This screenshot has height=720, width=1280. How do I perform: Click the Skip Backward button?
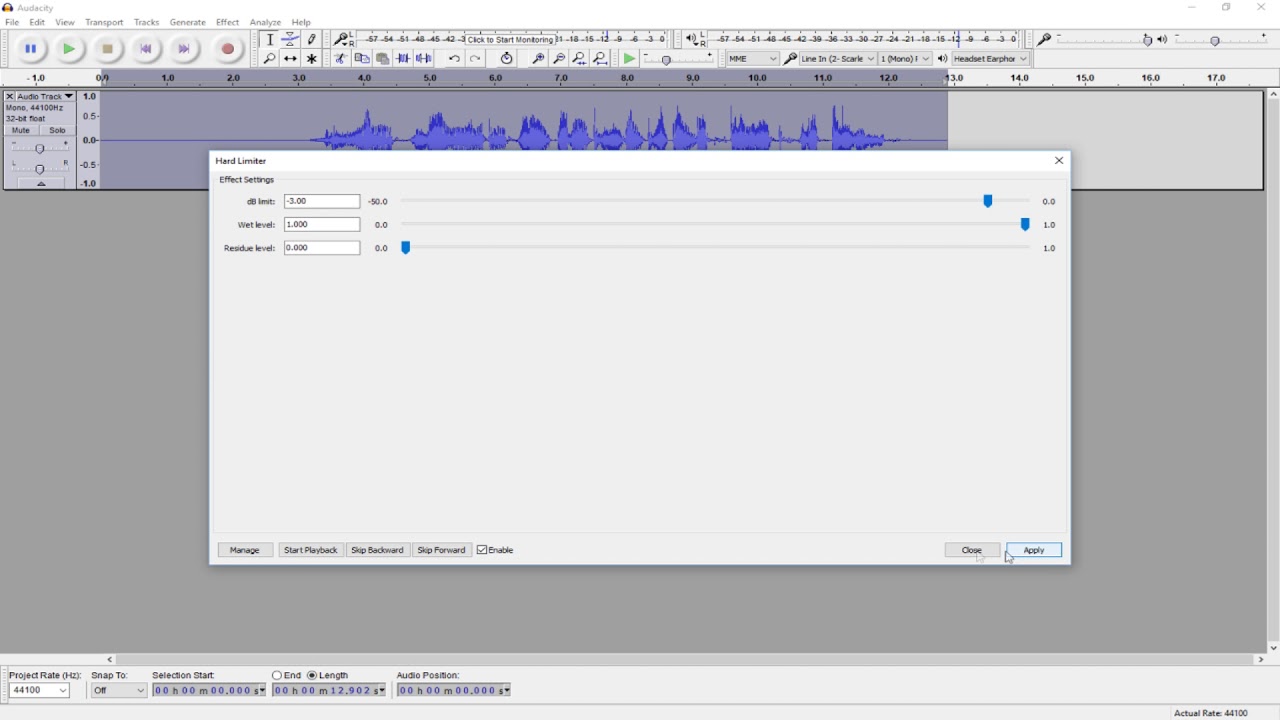377,550
